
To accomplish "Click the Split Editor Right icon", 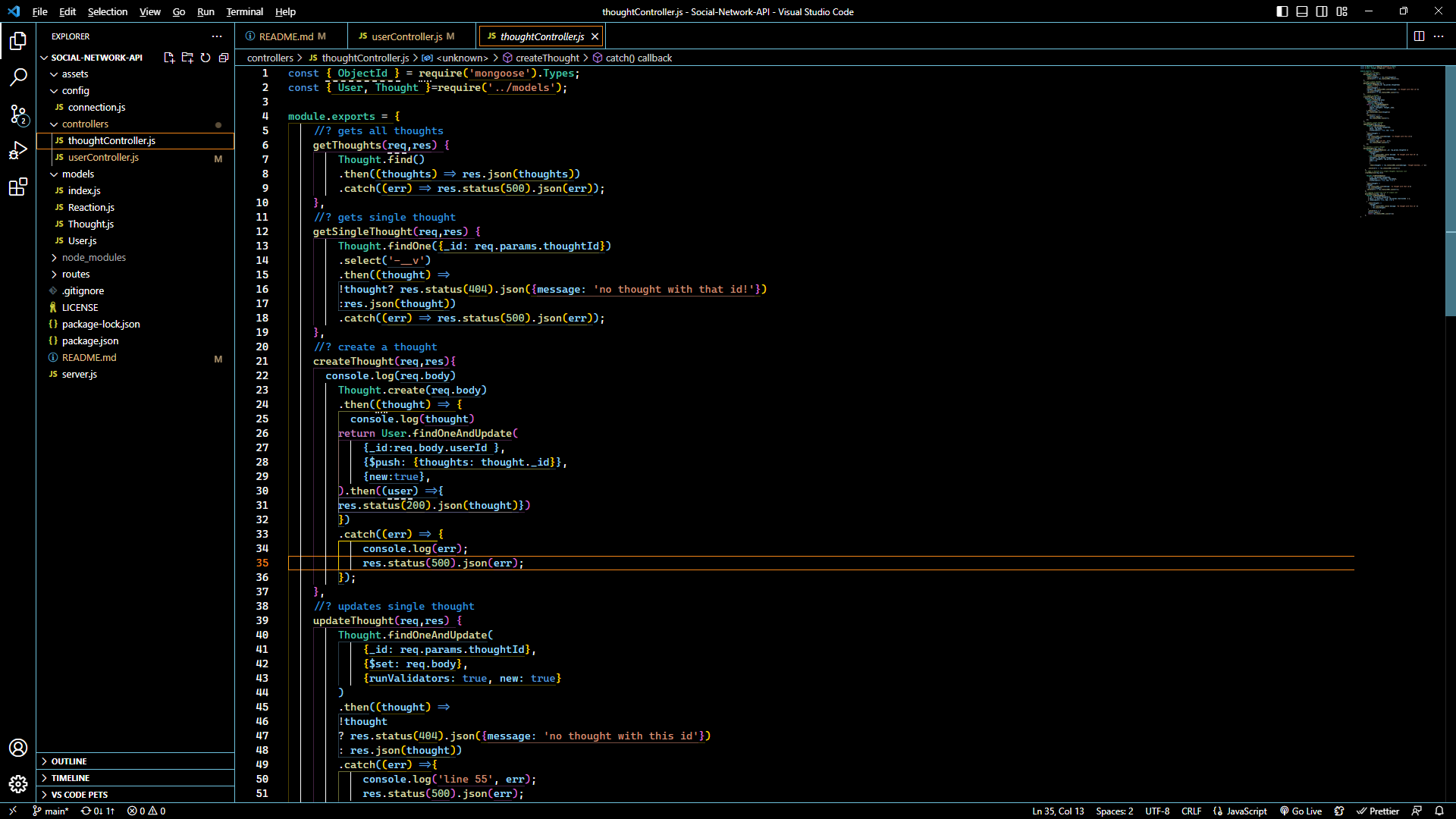I will [x=1419, y=36].
